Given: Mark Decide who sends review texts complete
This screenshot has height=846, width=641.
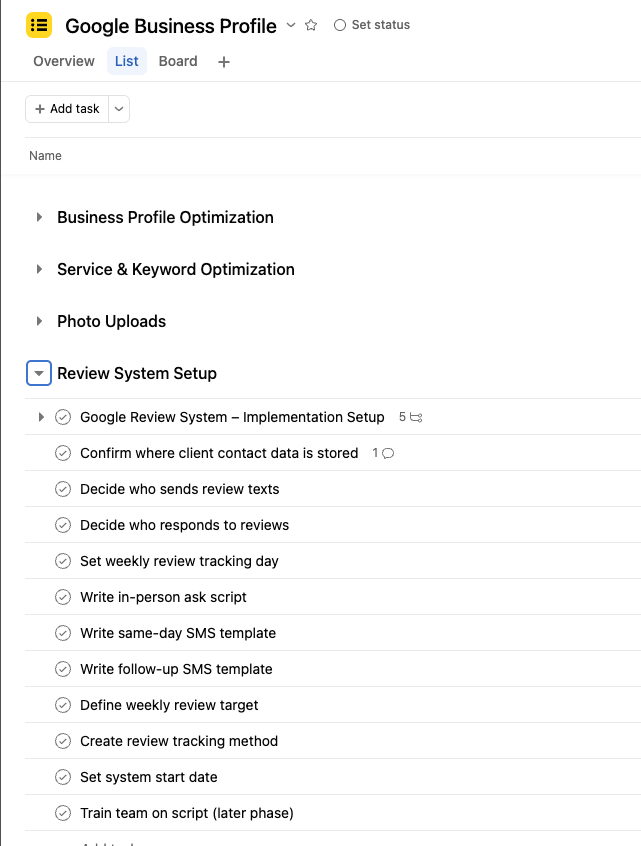Looking at the screenshot, I should tap(63, 489).
